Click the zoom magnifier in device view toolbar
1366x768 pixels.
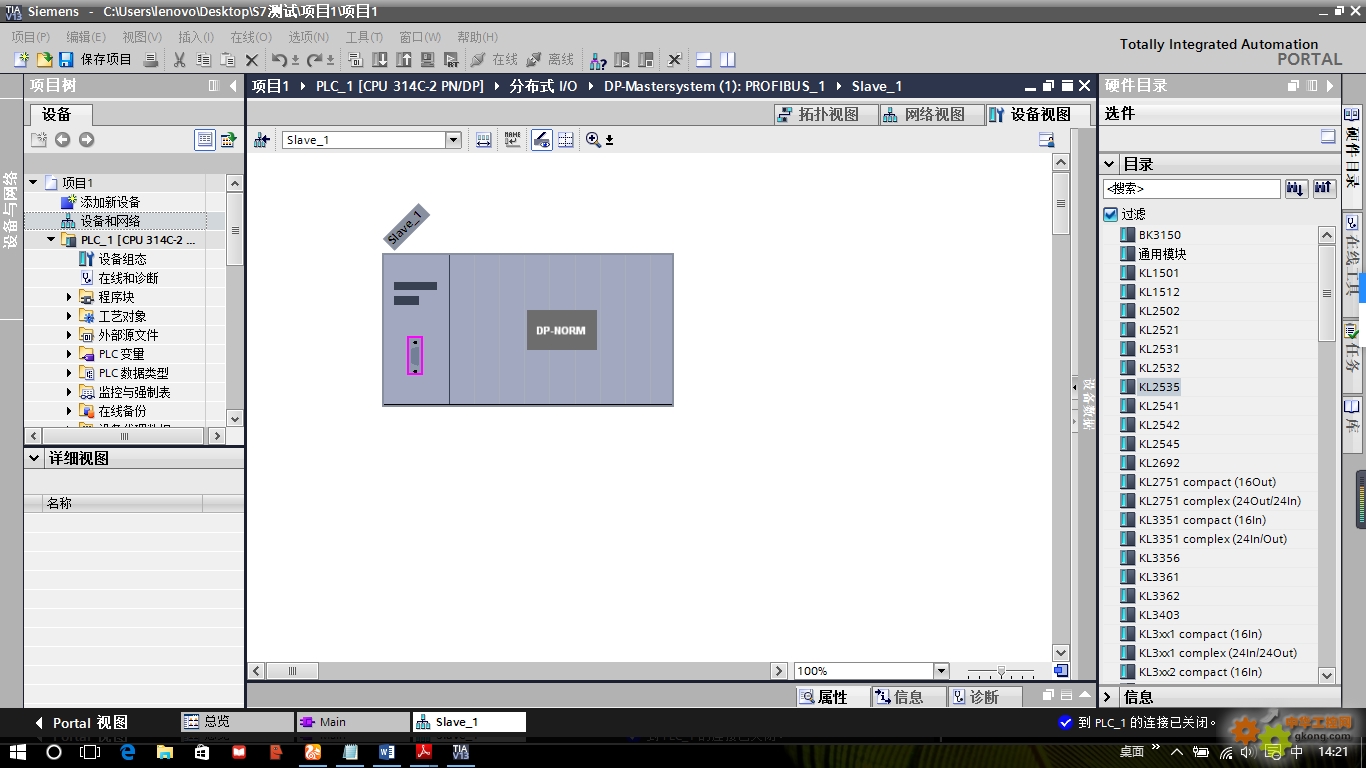pyautogui.click(x=593, y=140)
